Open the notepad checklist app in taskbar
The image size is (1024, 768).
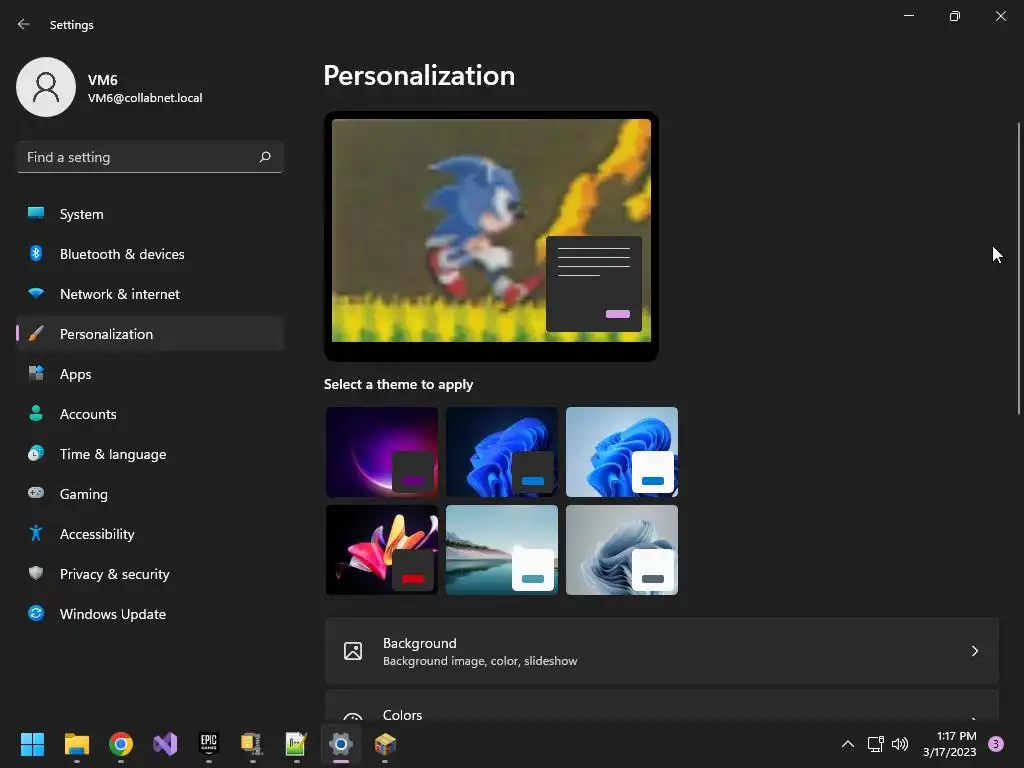pos(296,744)
